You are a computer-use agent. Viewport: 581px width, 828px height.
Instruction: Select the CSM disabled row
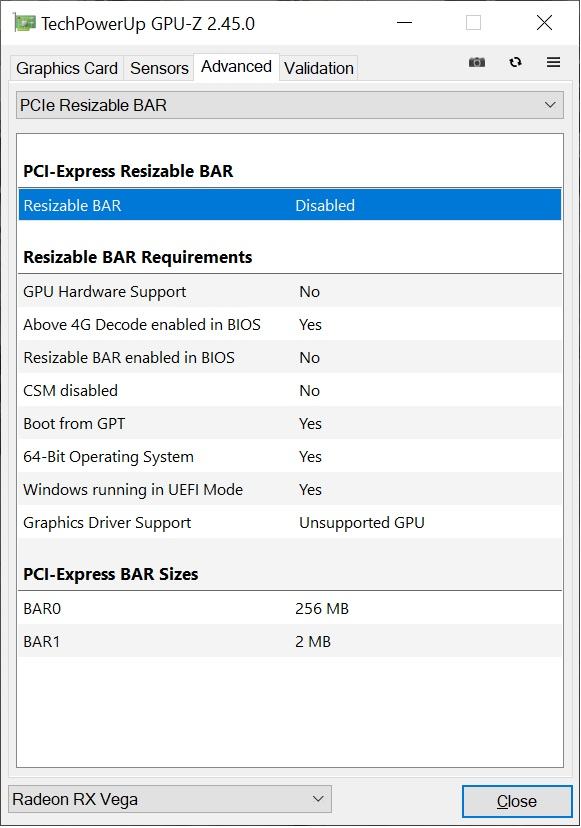(x=289, y=390)
